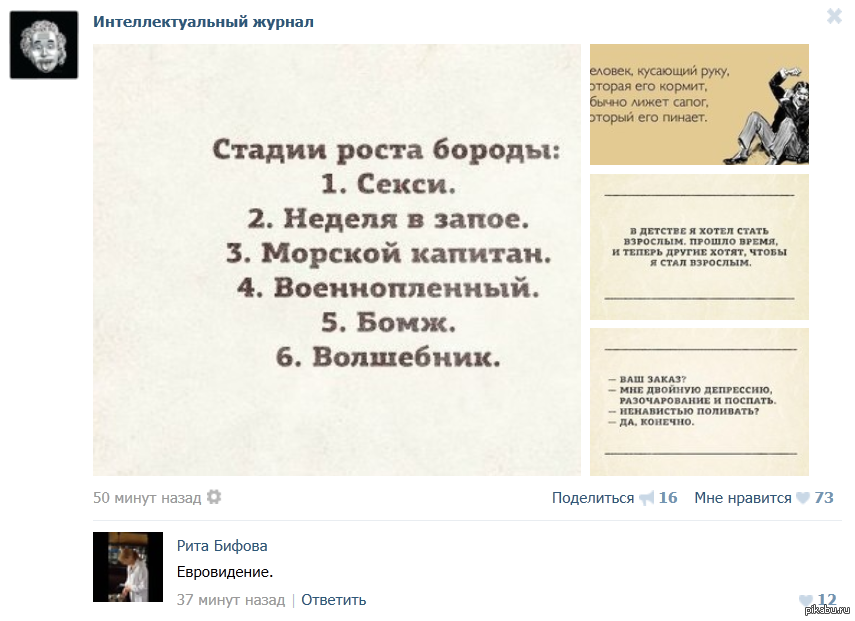The image size is (855, 621).
Task: Open Рита Бифова's profile name link
Action: [x=222, y=546]
